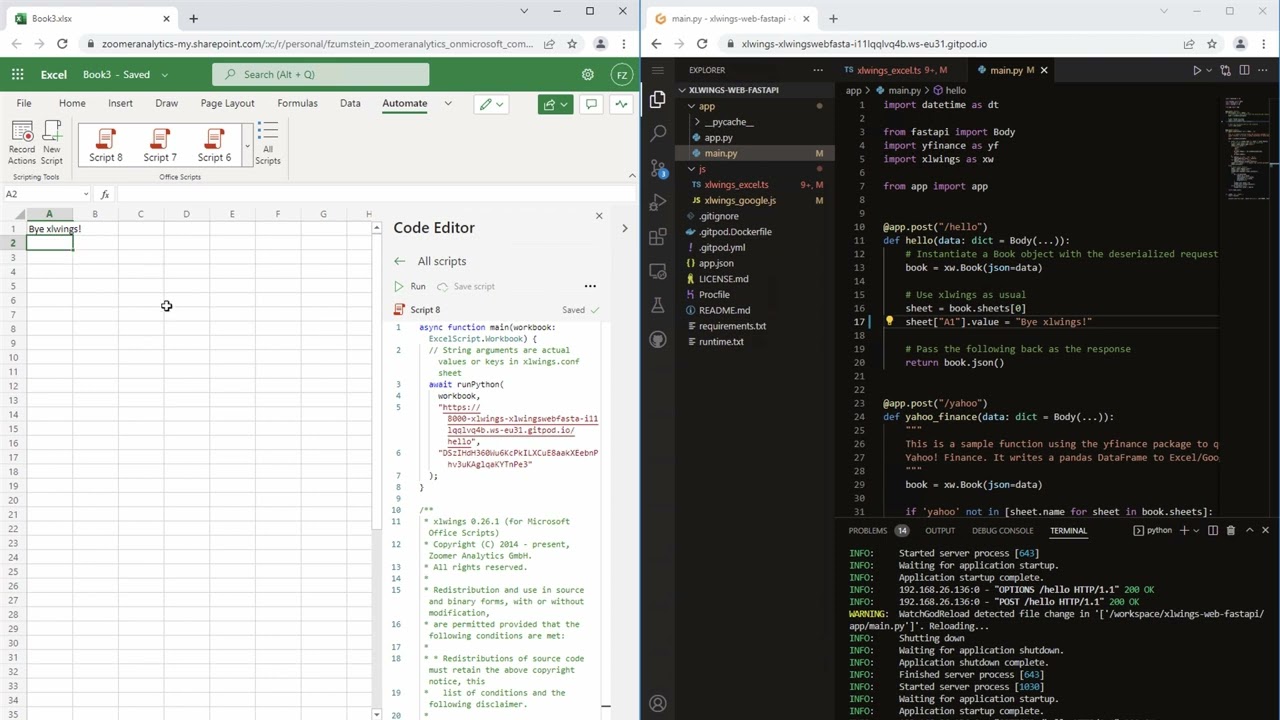Split the VS Code editor right
This screenshot has width=1280, height=720.
1244,70
